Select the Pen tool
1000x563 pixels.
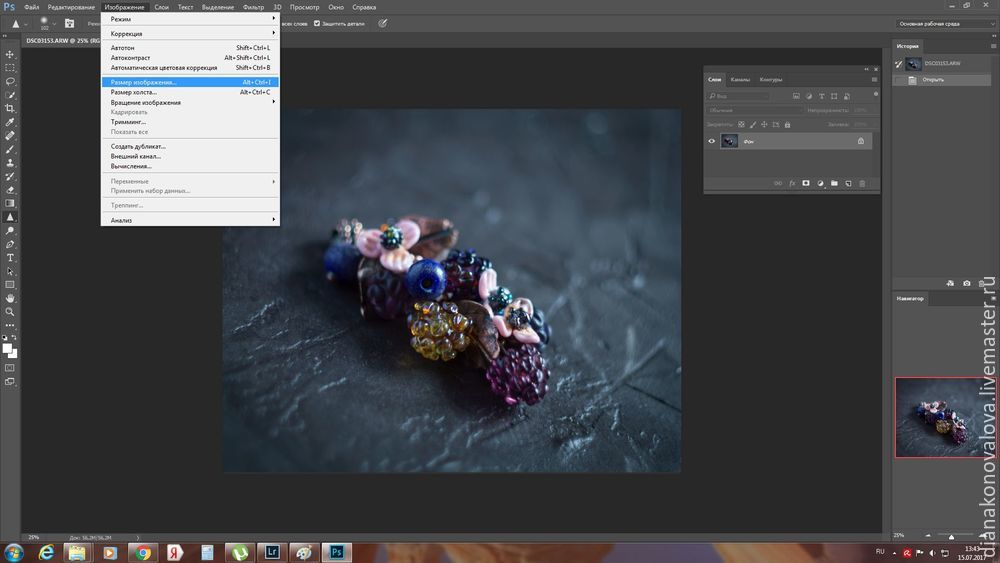(10, 244)
